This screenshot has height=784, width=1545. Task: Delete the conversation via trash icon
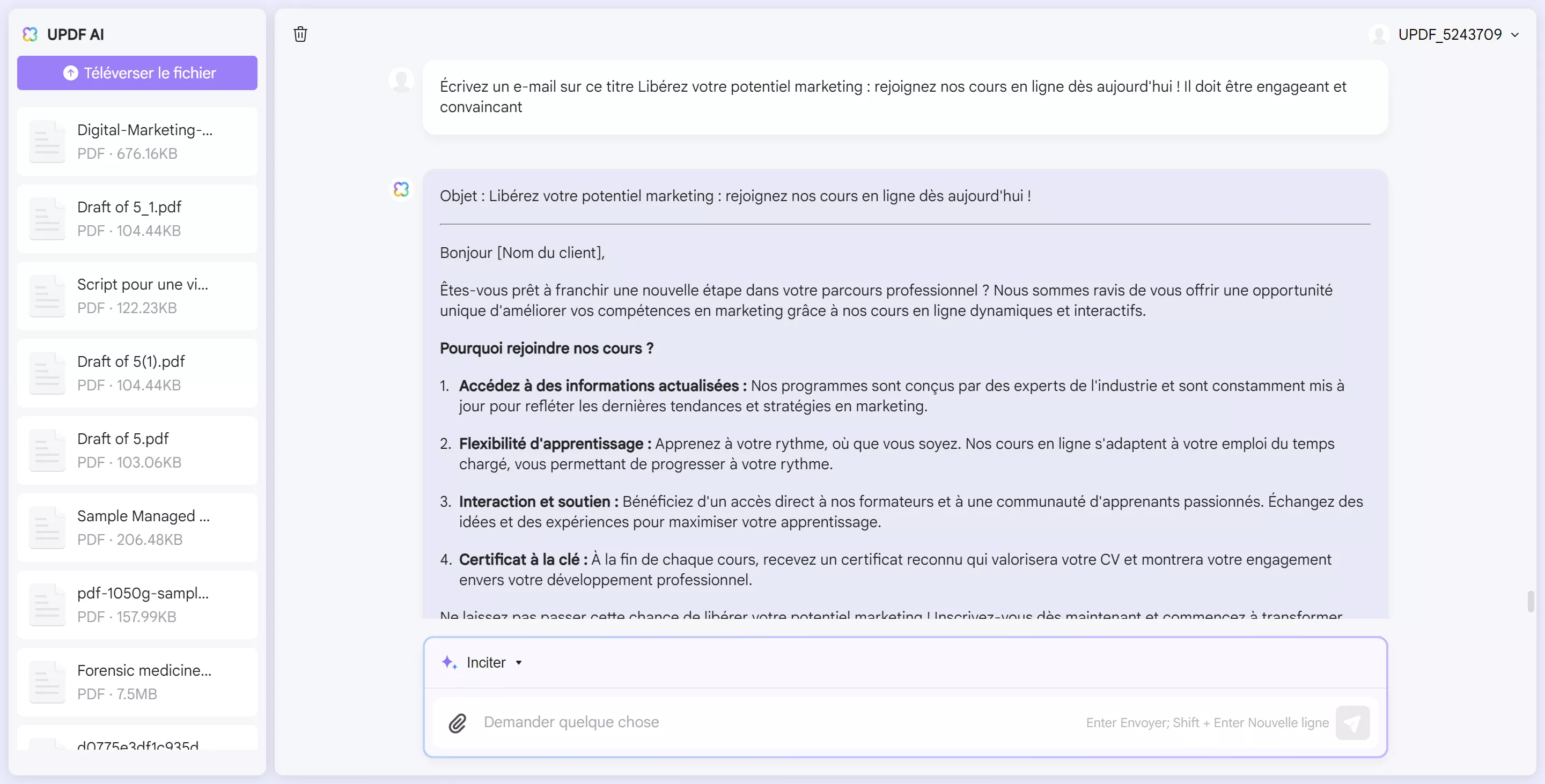point(300,34)
